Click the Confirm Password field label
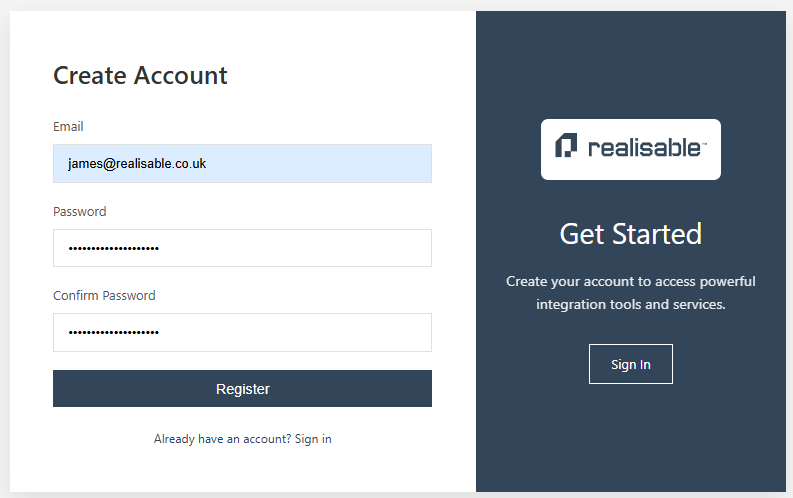Viewport: 793px width, 498px height. click(x=104, y=296)
